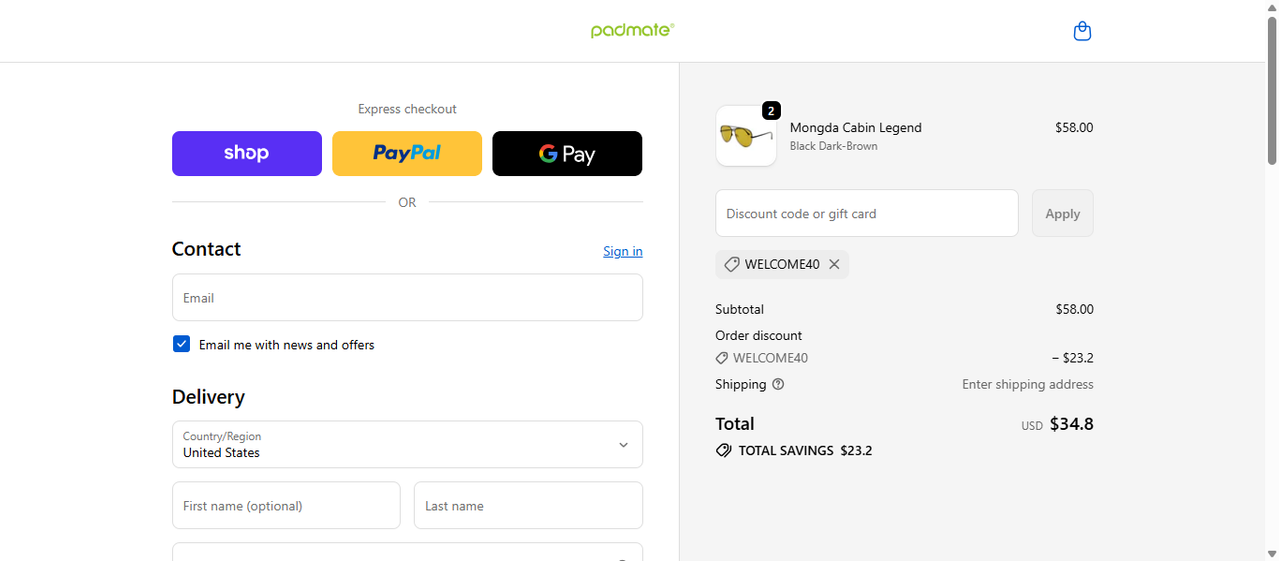
Task: Choose PayPal express checkout
Action: pos(407,153)
